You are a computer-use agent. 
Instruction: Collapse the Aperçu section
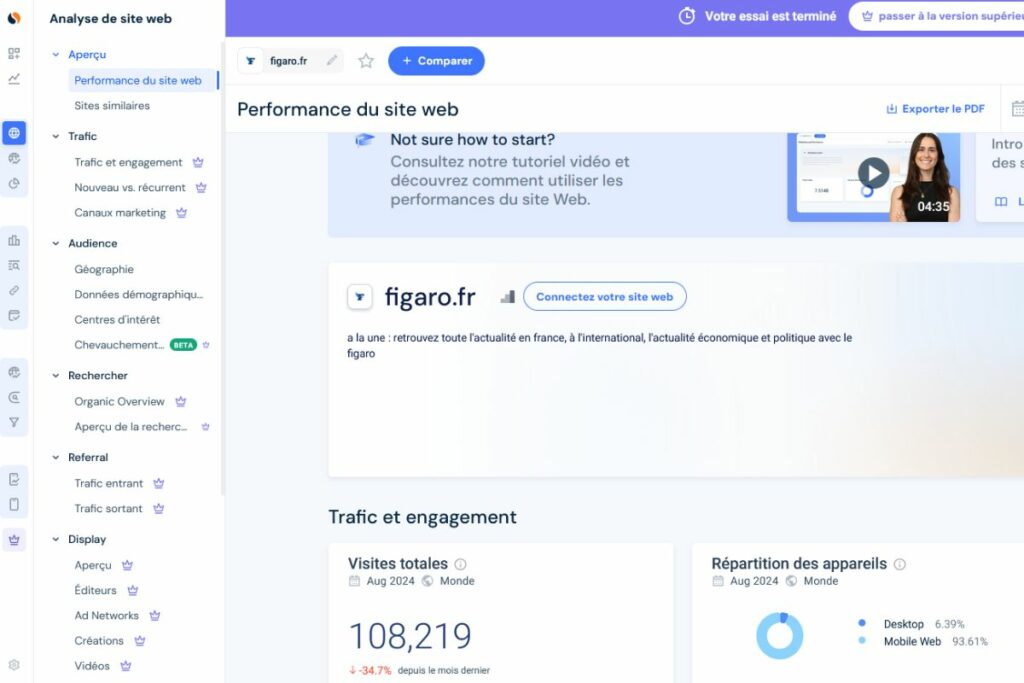[56, 55]
